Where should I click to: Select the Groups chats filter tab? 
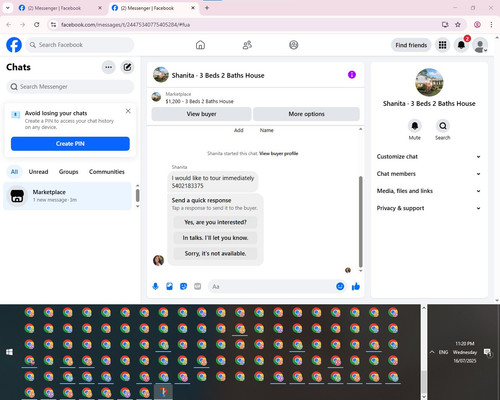[x=68, y=172]
